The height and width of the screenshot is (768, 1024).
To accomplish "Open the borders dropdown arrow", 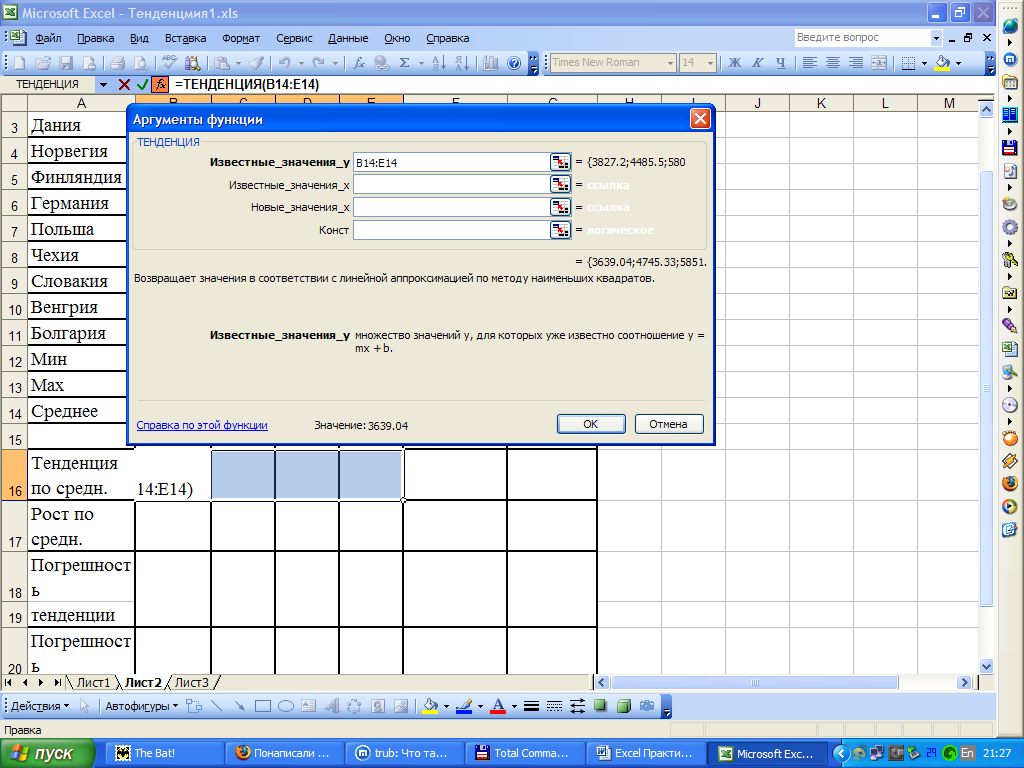I will [x=924, y=63].
